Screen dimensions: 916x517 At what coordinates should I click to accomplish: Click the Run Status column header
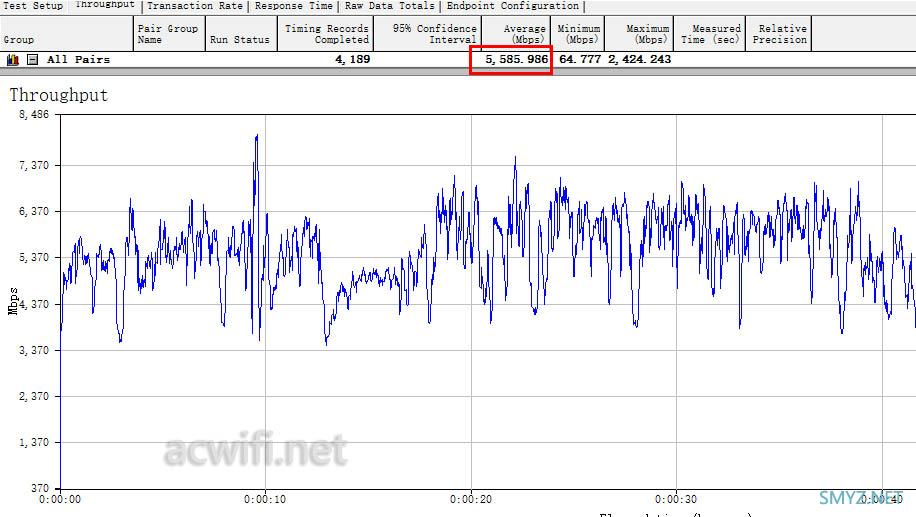241,34
